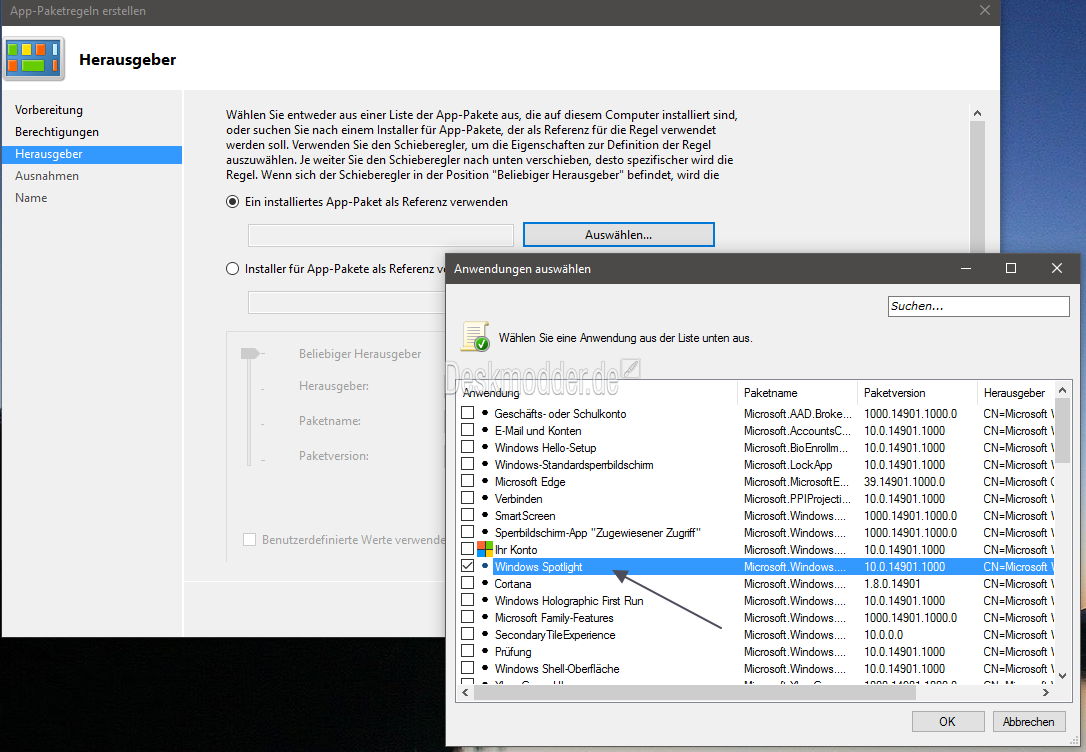Select the Cortana list row
This screenshot has width=1086, height=752.
(755, 584)
